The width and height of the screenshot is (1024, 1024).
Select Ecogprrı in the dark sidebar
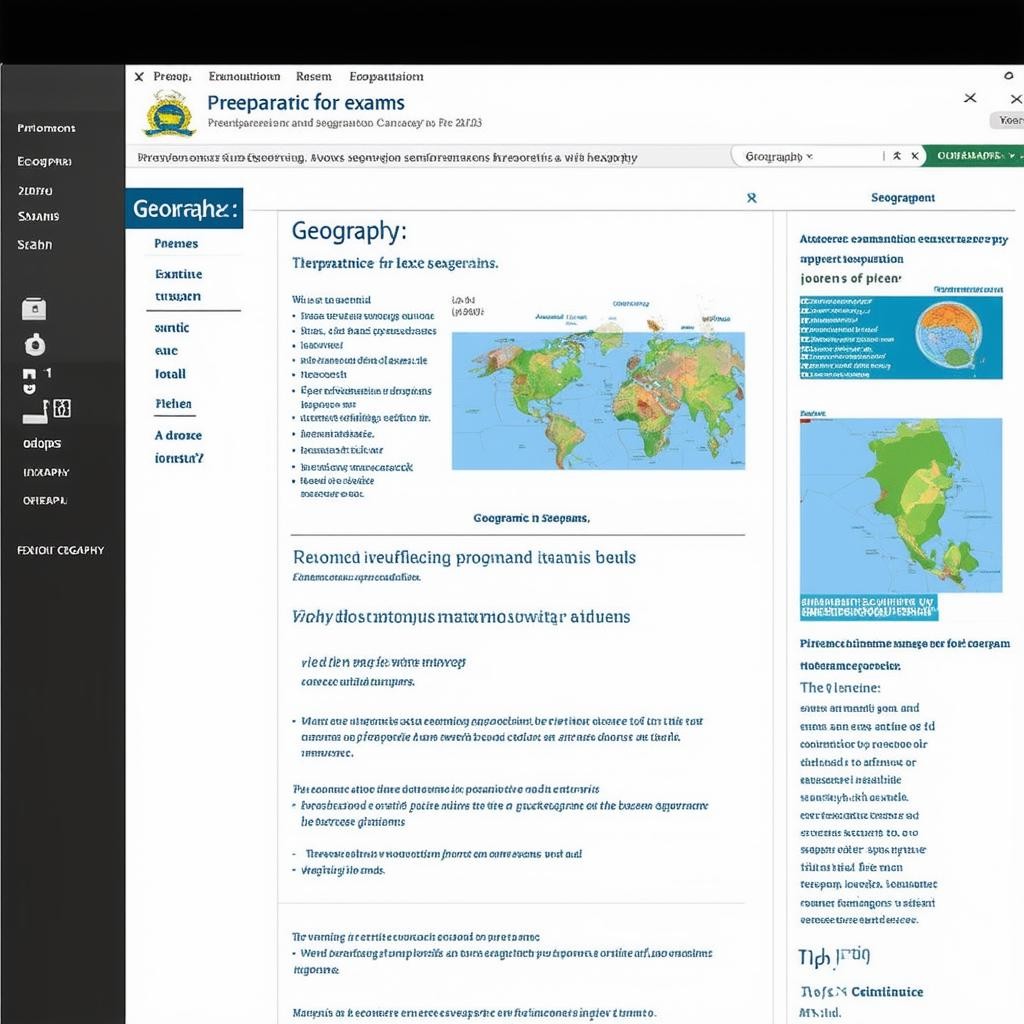pos(44,161)
